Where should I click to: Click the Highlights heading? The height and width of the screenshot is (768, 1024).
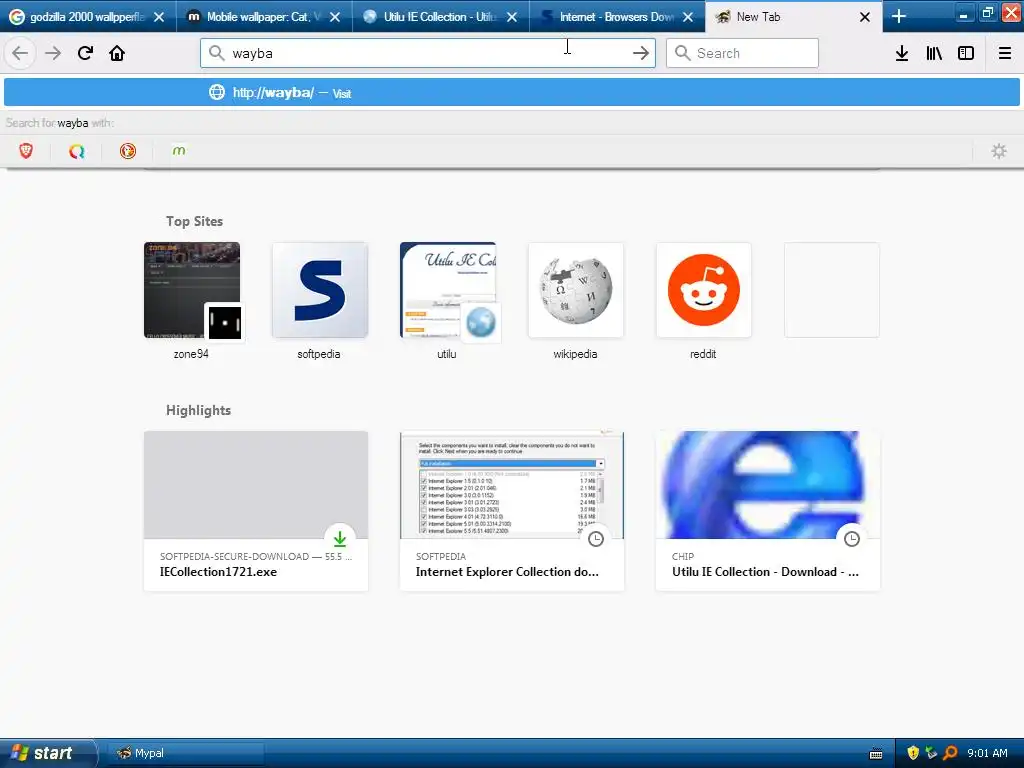[x=199, y=410]
